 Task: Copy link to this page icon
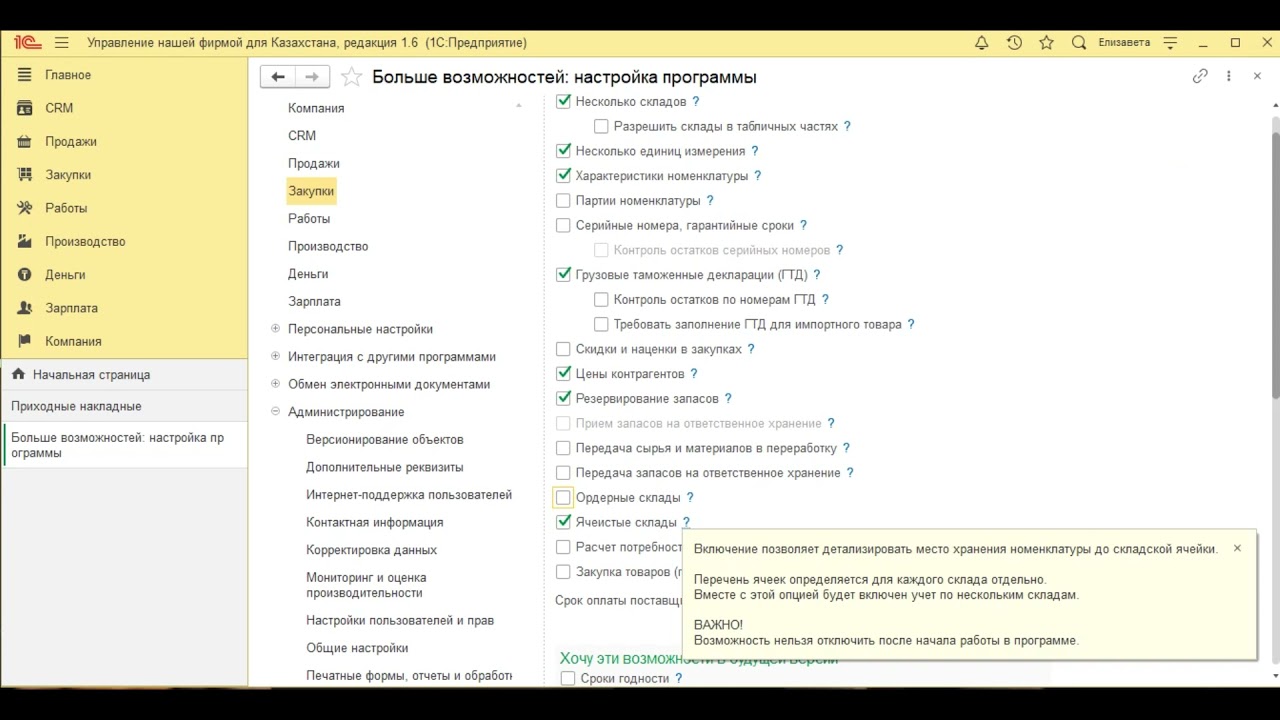coord(1200,76)
